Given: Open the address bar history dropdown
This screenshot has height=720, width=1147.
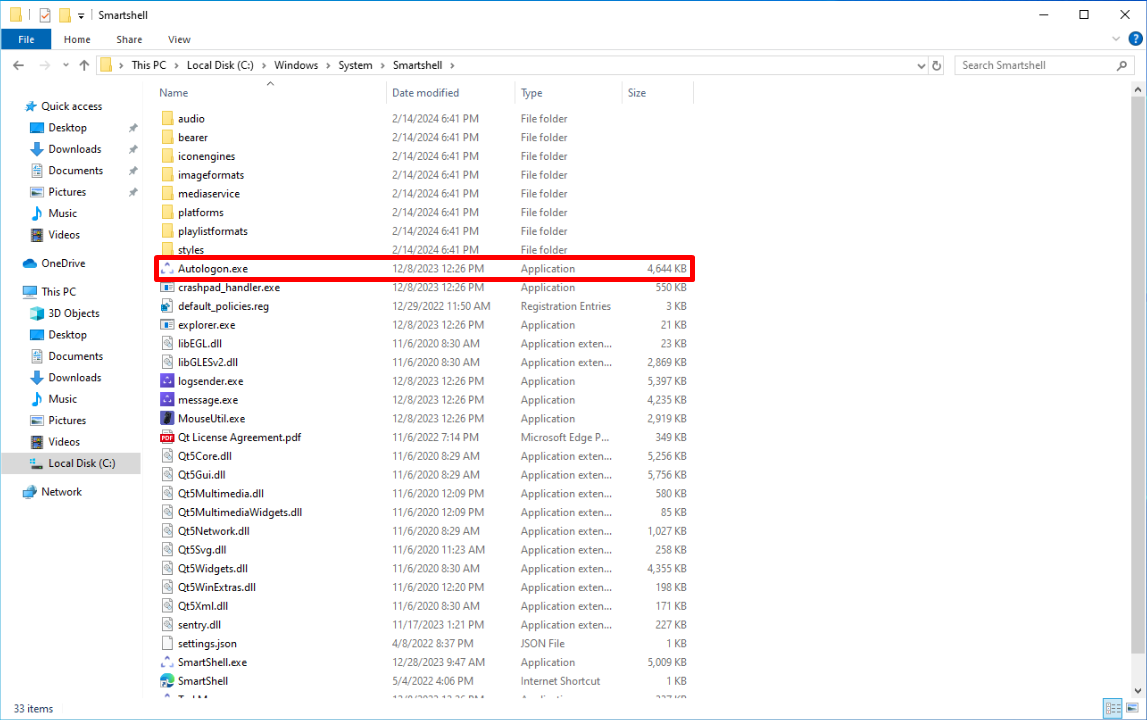Looking at the screenshot, I should click(x=921, y=65).
